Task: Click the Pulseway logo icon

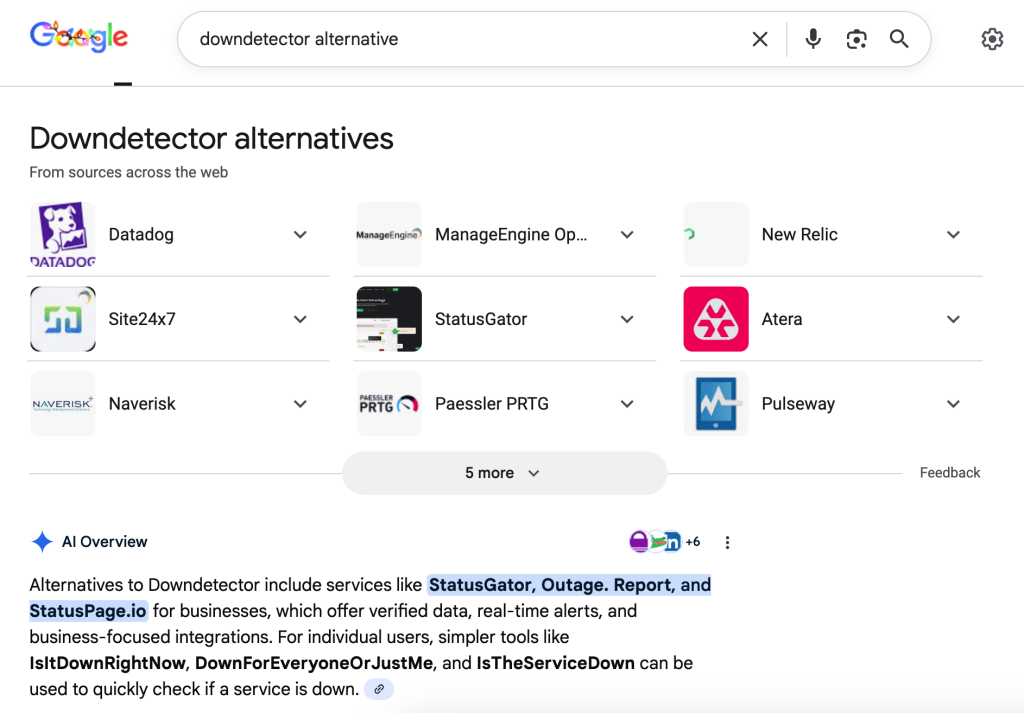Action: [x=715, y=403]
